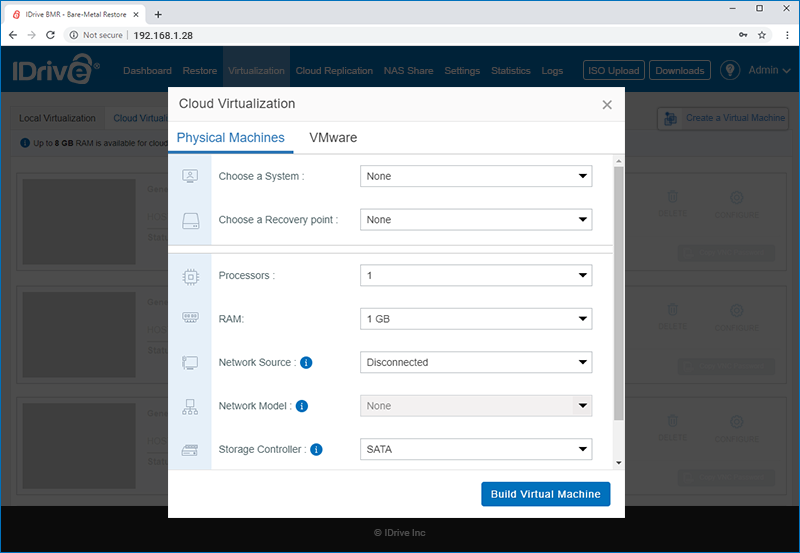
Task: Open the Choose a Recovery point dropdown
Action: pyautogui.click(x=476, y=219)
